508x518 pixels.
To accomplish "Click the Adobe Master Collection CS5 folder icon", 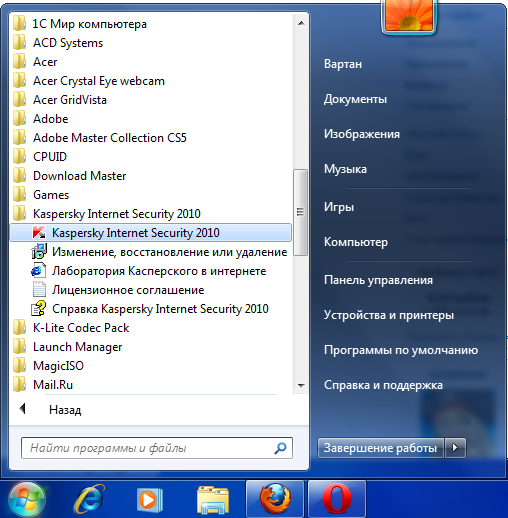I will pos(20,138).
